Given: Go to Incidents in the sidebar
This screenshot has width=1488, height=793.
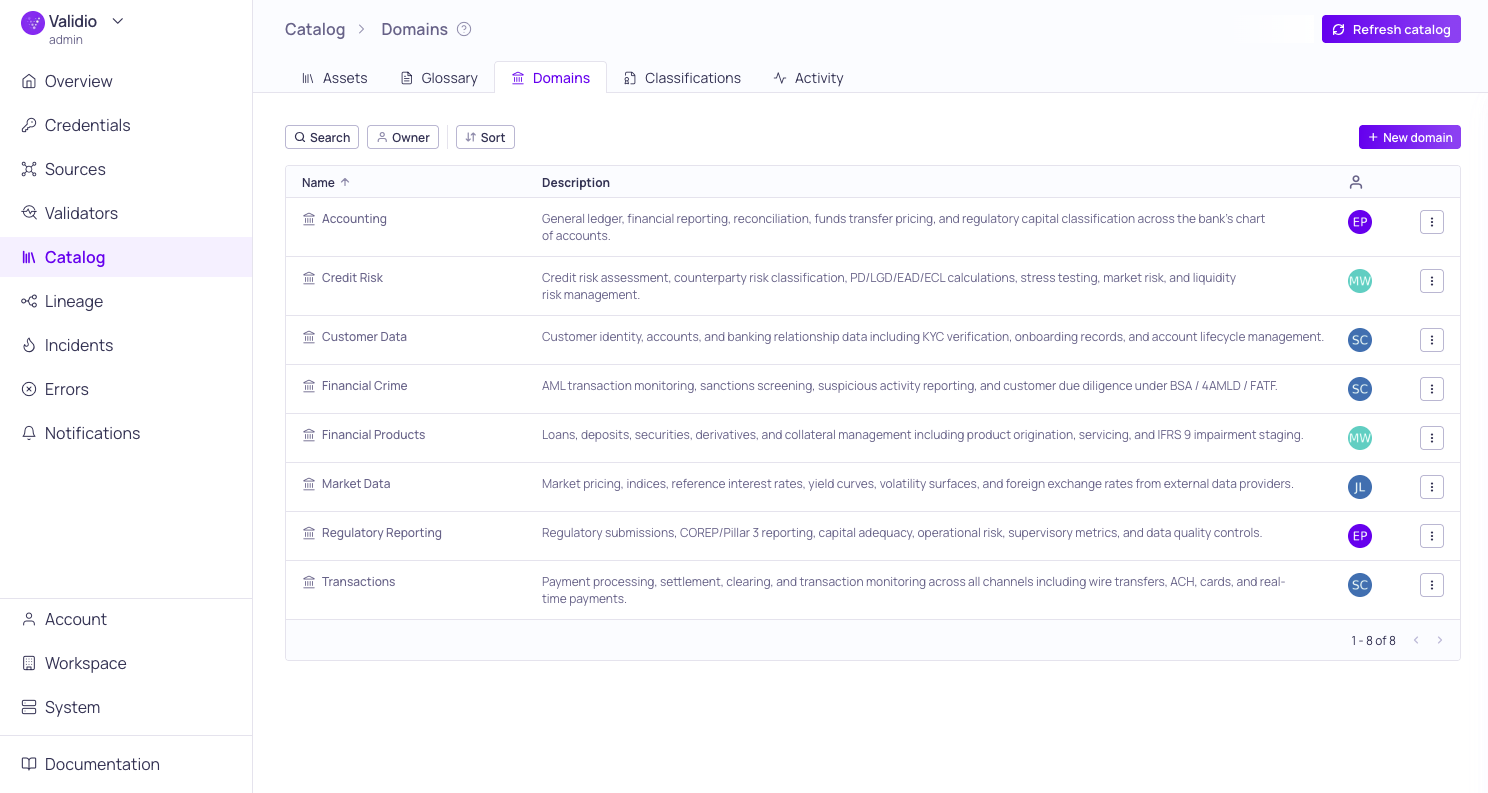Looking at the screenshot, I should pyautogui.click(x=126, y=345).
